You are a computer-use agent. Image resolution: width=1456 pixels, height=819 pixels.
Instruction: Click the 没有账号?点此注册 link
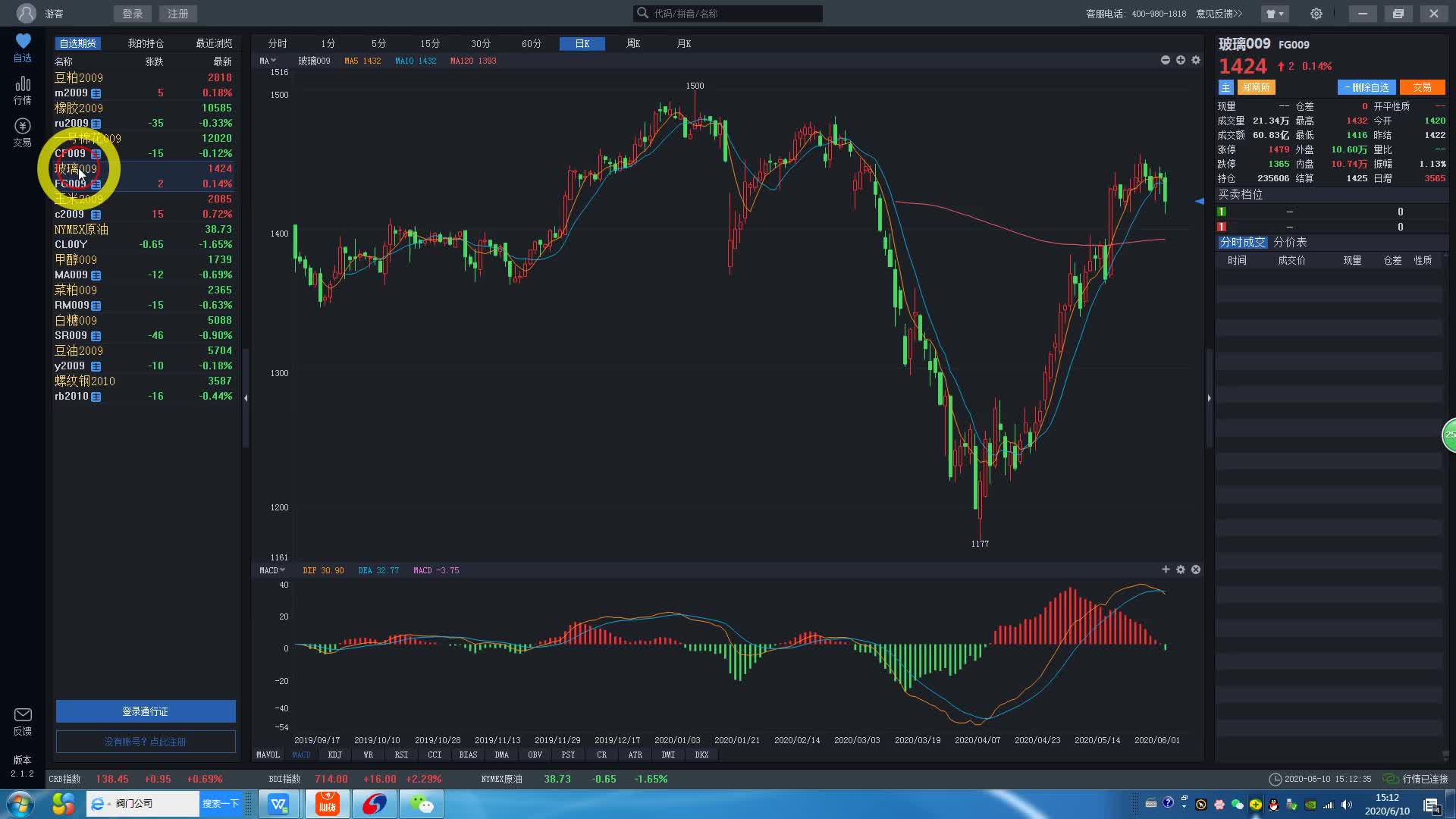(x=146, y=742)
